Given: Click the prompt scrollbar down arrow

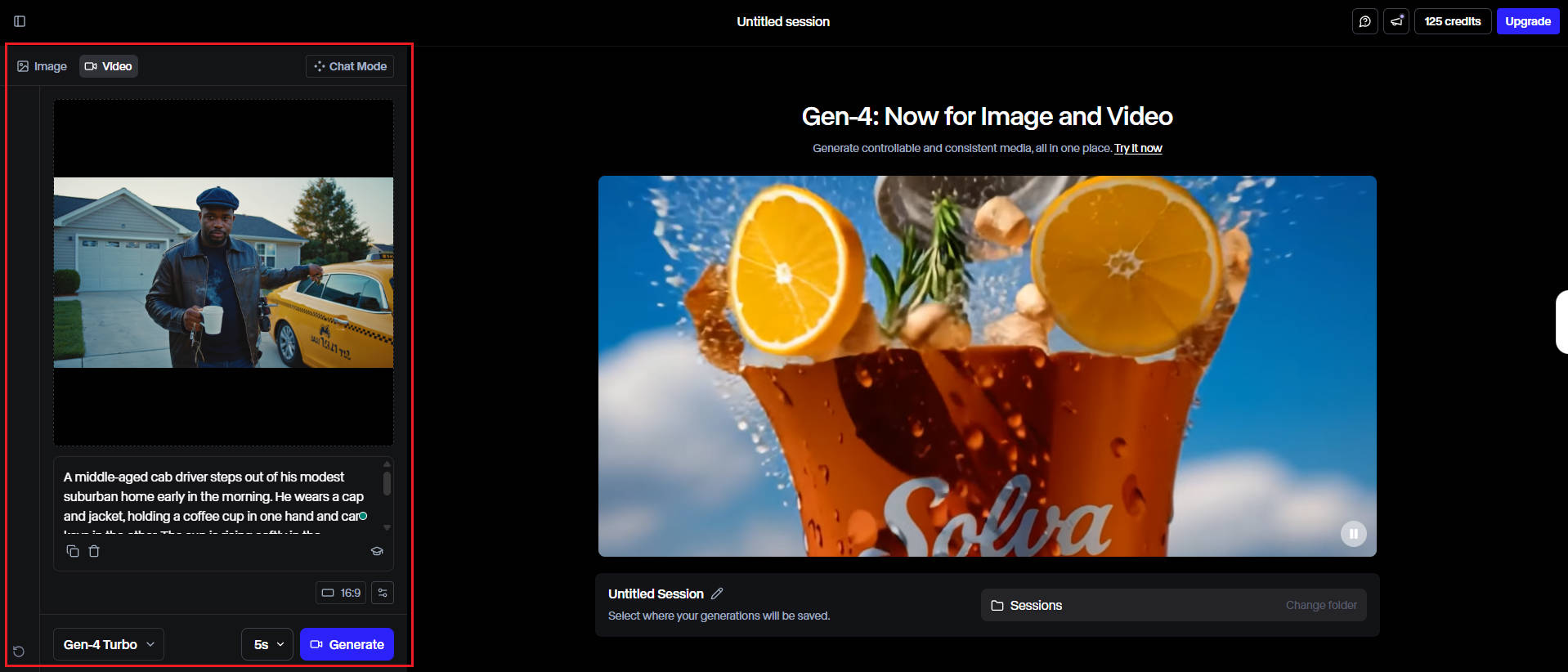Looking at the screenshot, I should (387, 527).
